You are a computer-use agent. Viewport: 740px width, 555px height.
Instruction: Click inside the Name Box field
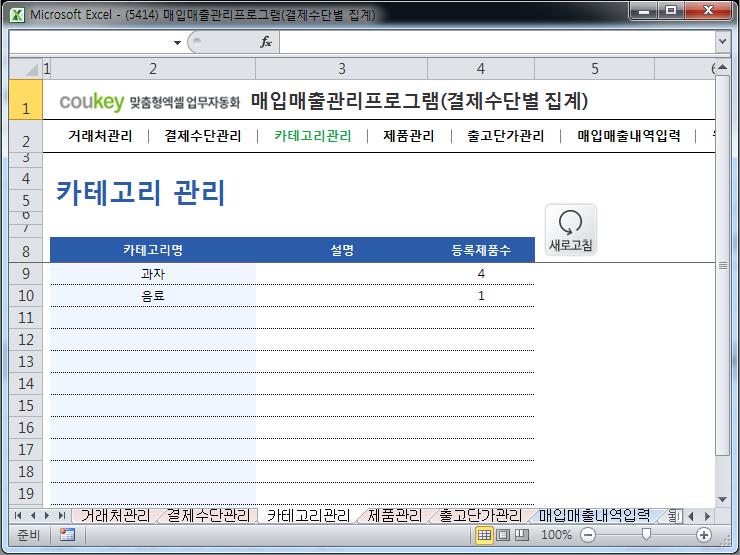tap(90, 42)
